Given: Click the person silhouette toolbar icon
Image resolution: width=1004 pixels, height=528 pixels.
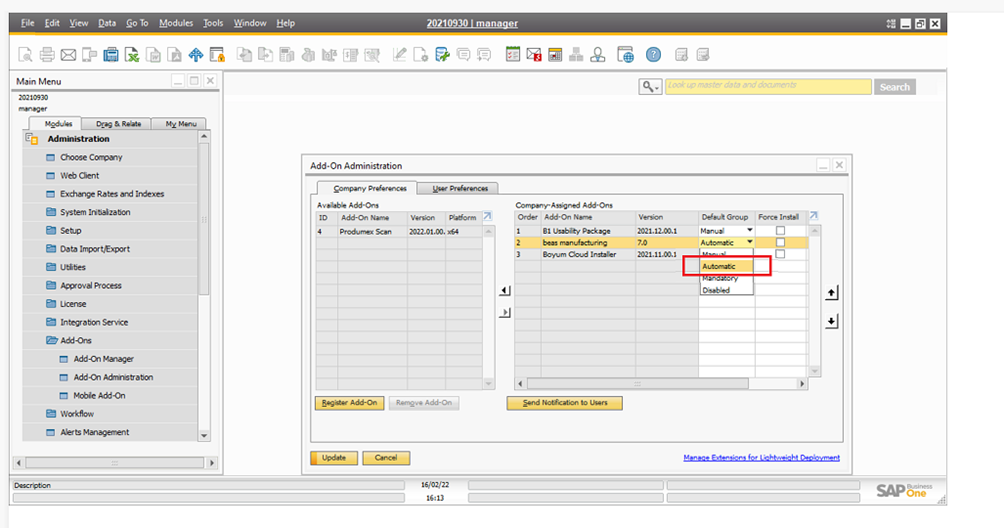Looking at the screenshot, I should (597, 55).
